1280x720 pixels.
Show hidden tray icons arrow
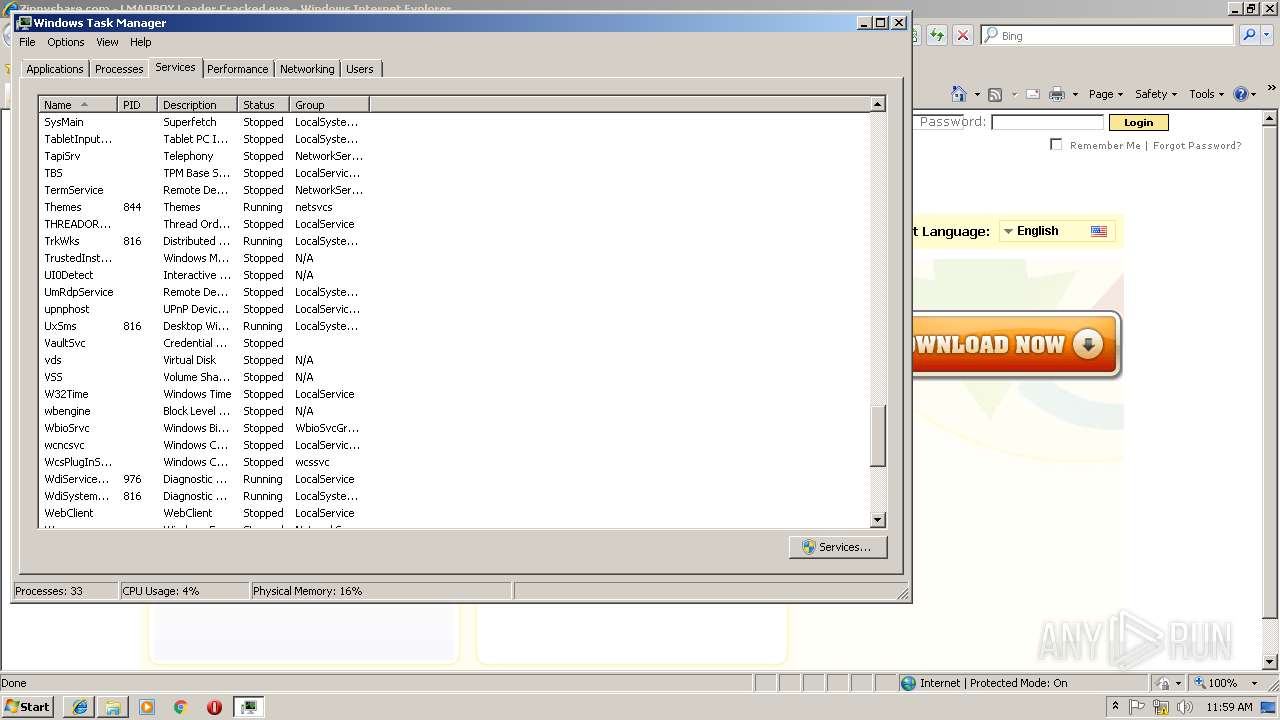click(1116, 706)
